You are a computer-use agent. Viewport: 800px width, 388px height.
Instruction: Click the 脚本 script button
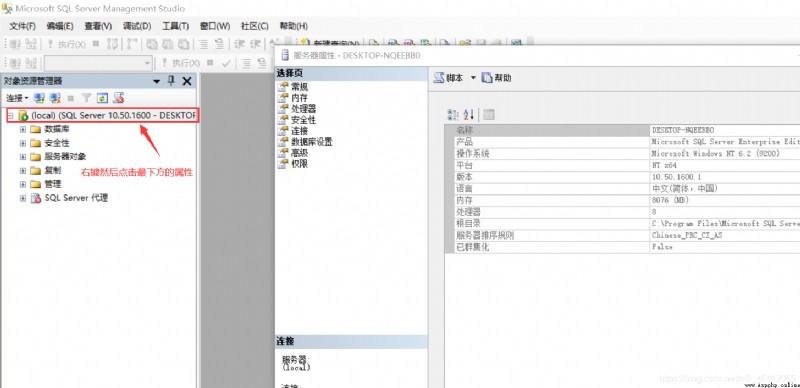[x=448, y=78]
